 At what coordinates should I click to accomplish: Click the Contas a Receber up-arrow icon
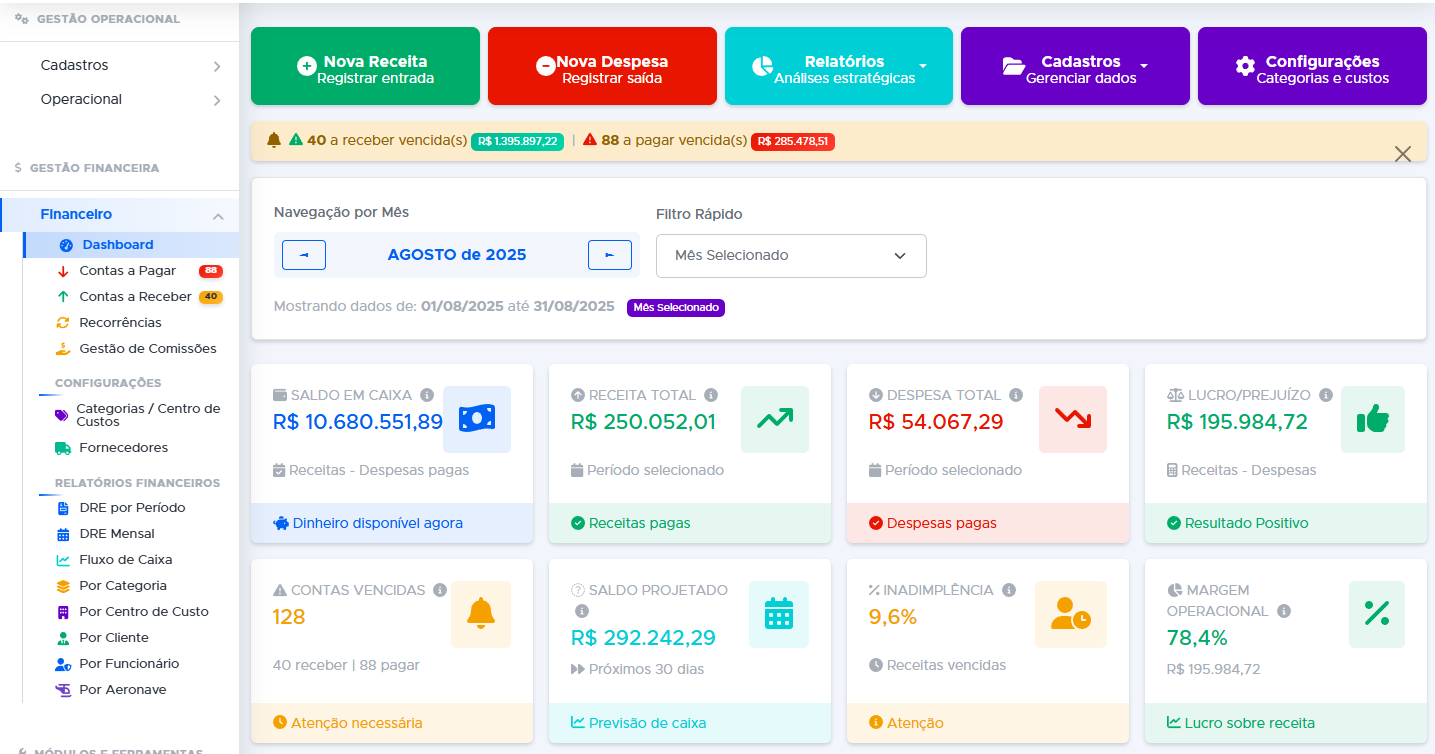coord(62,296)
